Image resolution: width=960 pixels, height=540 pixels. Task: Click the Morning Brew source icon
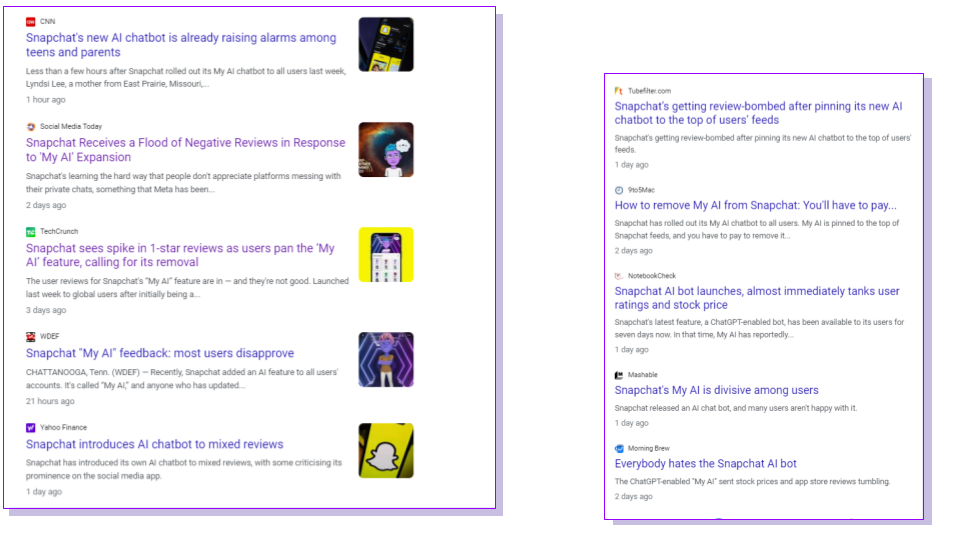pyautogui.click(x=619, y=448)
